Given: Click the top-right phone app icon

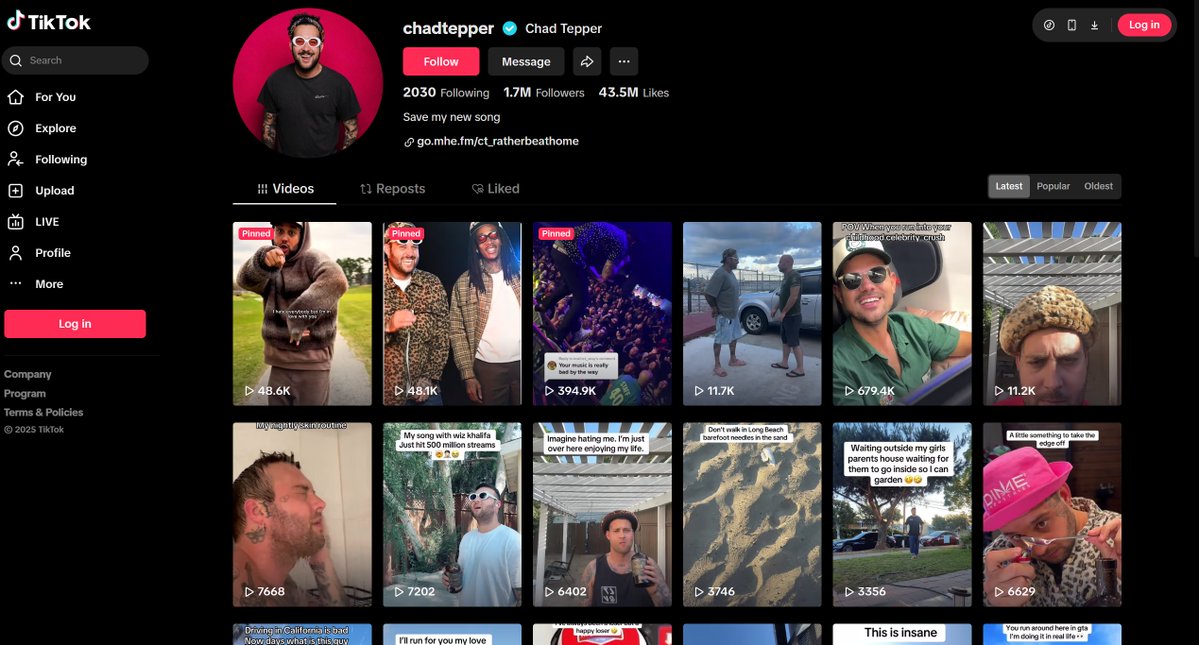Looking at the screenshot, I should pyautogui.click(x=1071, y=25).
